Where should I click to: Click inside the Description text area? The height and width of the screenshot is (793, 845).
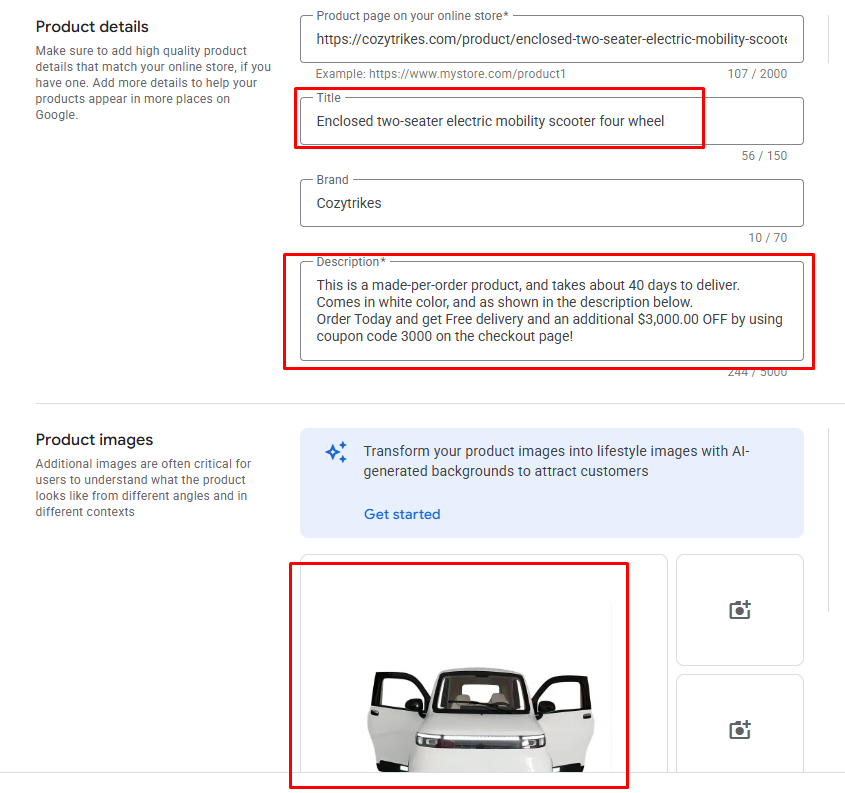(x=551, y=311)
